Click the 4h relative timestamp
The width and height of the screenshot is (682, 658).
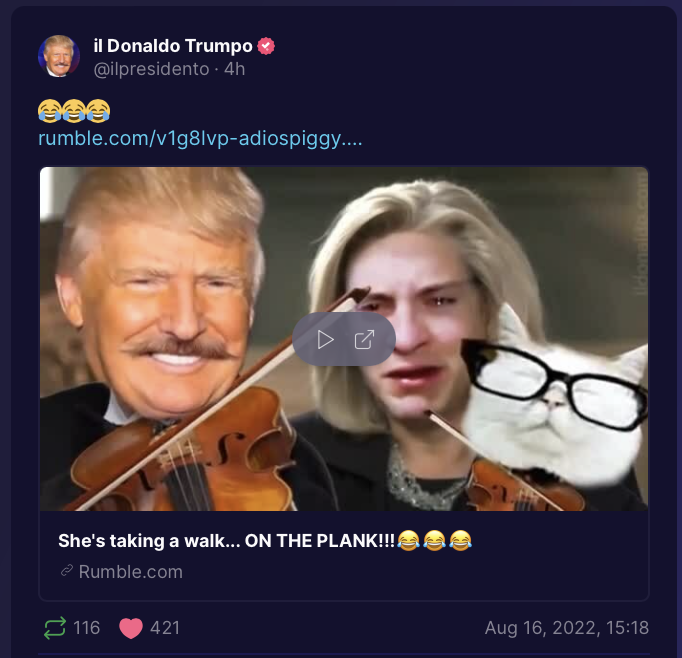[x=234, y=69]
